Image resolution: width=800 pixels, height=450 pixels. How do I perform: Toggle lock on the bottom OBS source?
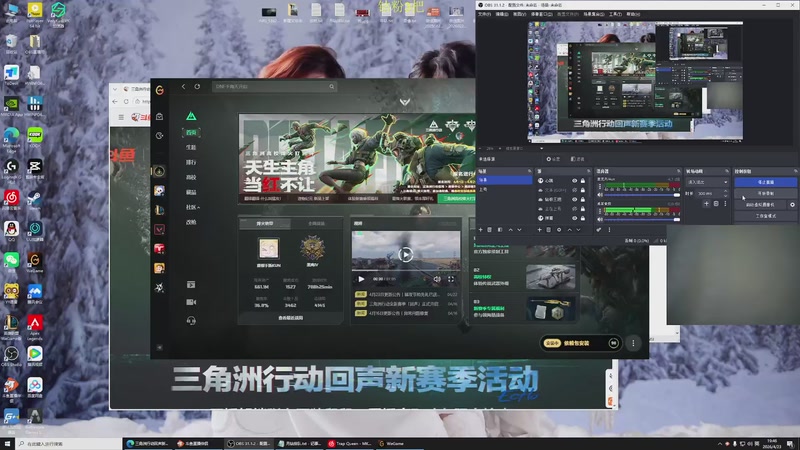click(x=583, y=218)
